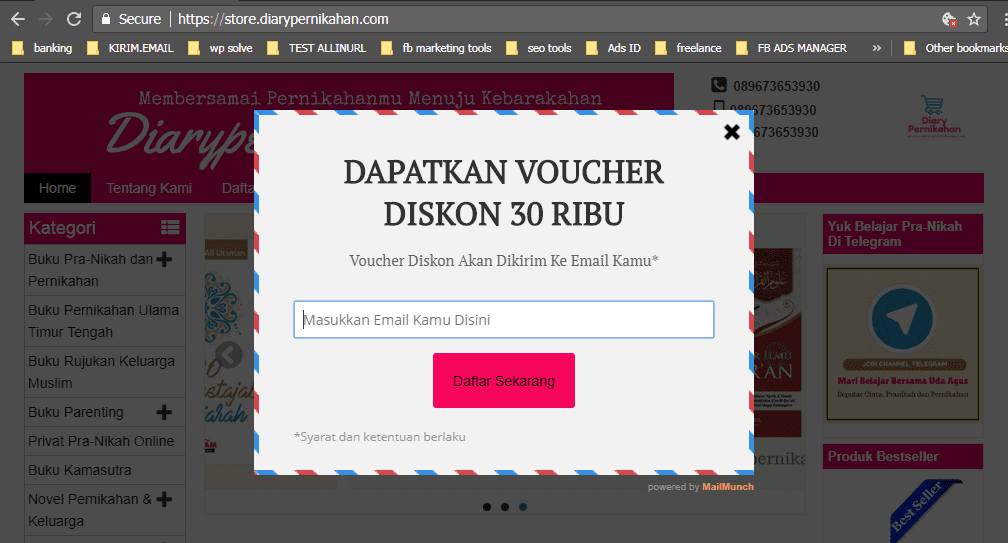Open the FB ADS MANAGER bookmark
Screen dimensions: 1008x543
(x=791, y=47)
